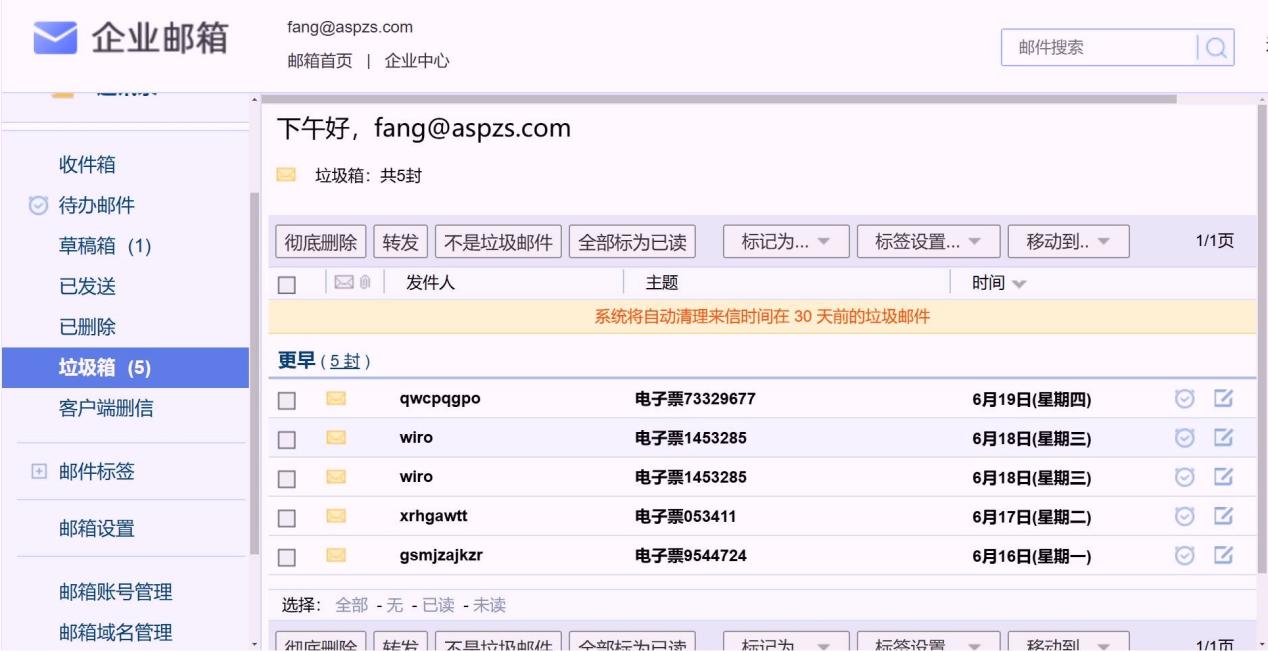
Task: Set to-do reminder for second wiro email
Action: pos(1185,477)
